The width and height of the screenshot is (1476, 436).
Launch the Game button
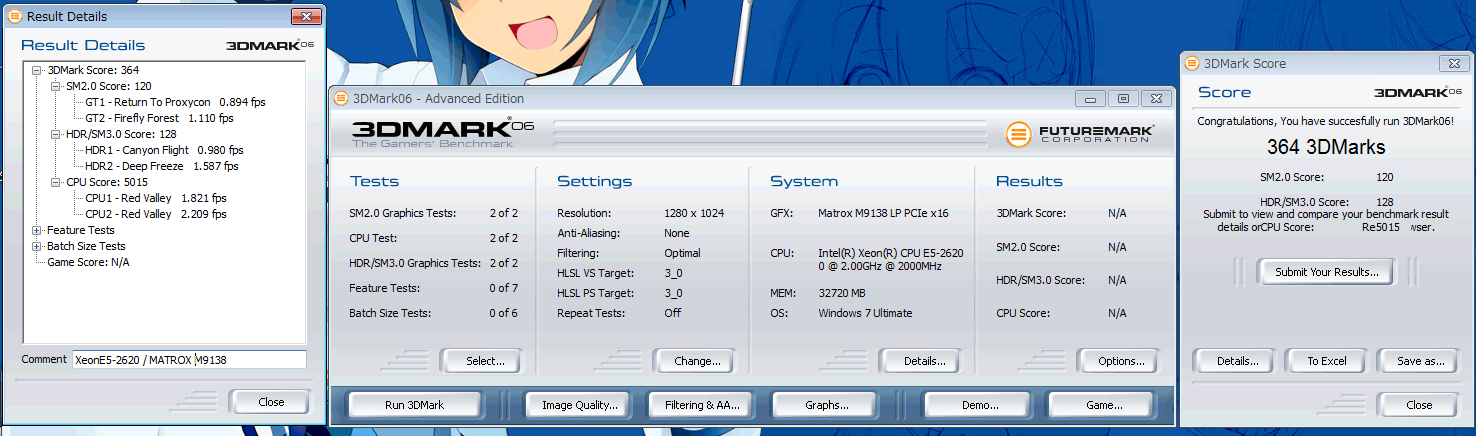point(1103,405)
